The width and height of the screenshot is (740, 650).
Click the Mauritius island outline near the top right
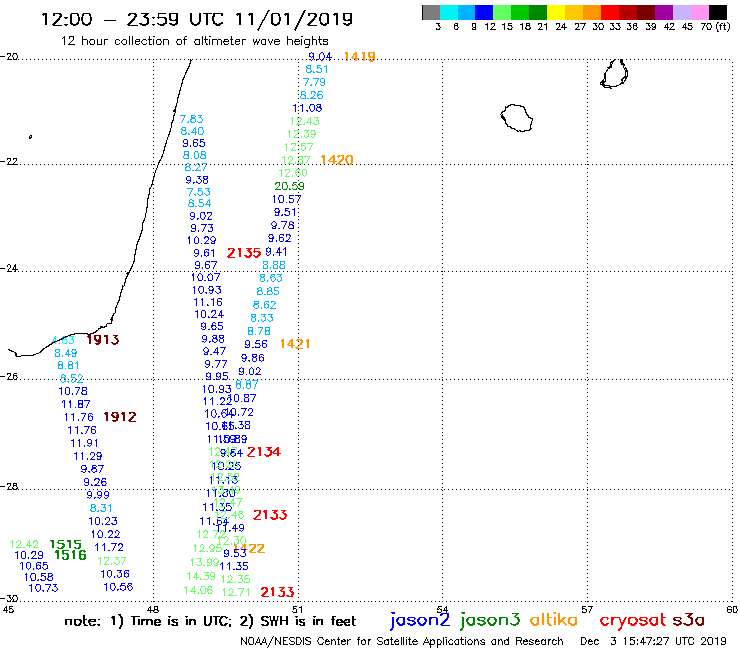click(x=614, y=74)
